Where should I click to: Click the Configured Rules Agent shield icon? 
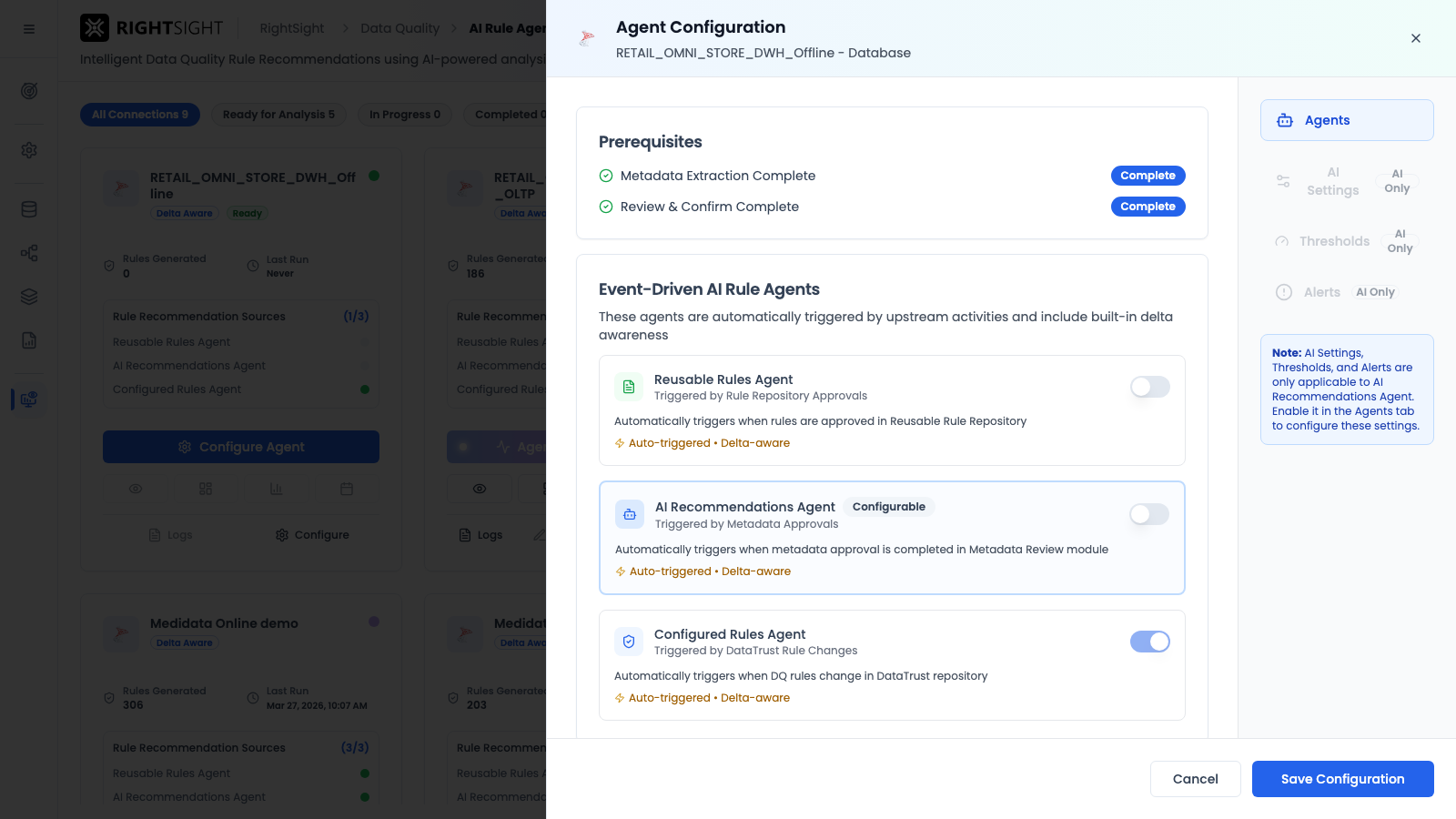pyautogui.click(x=629, y=642)
